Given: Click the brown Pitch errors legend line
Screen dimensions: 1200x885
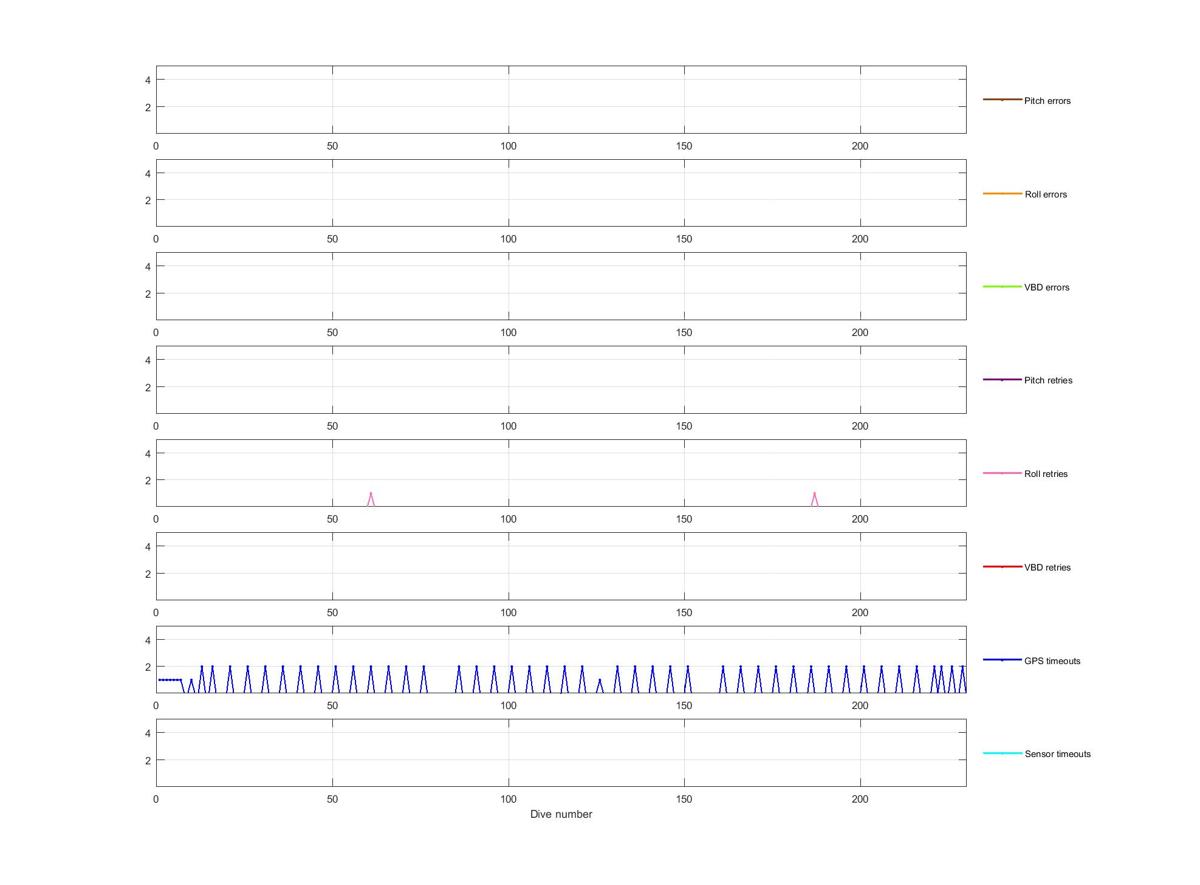Looking at the screenshot, I should (x=1002, y=100).
